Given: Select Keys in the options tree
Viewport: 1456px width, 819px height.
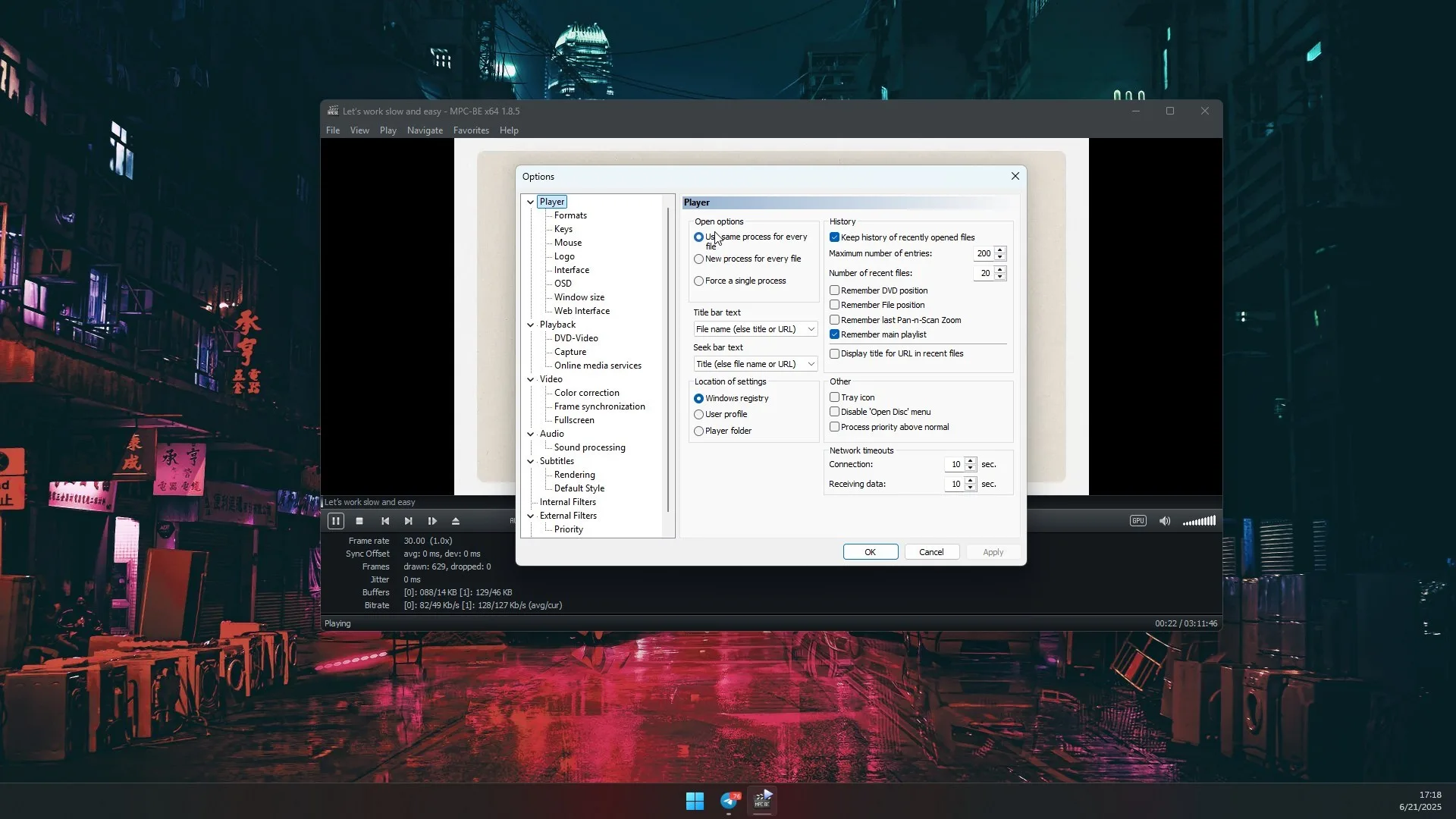Looking at the screenshot, I should (563, 229).
